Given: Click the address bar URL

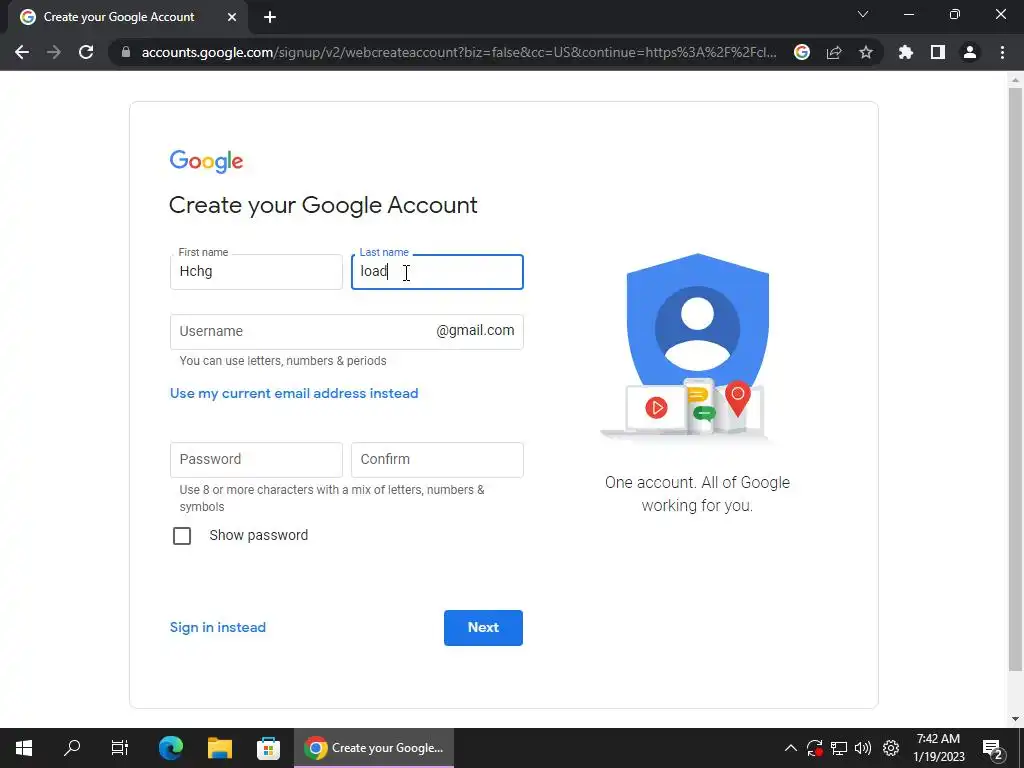Looking at the screenshot, I should pyautogui.click(x=459, y=52).
